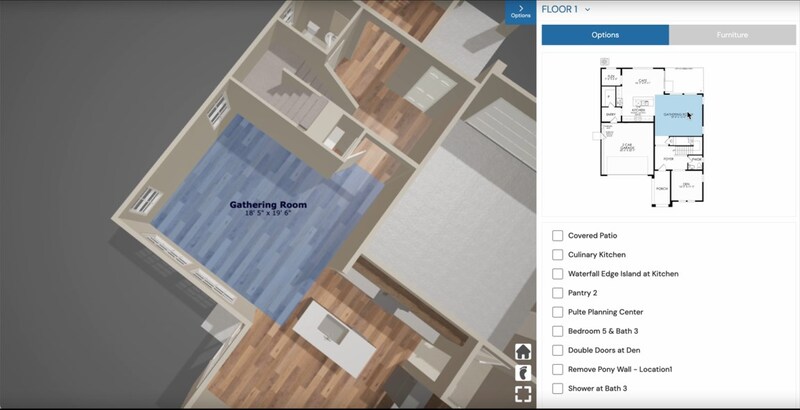Toggle Double Doors at Den
800x410 pixels.
558,350
